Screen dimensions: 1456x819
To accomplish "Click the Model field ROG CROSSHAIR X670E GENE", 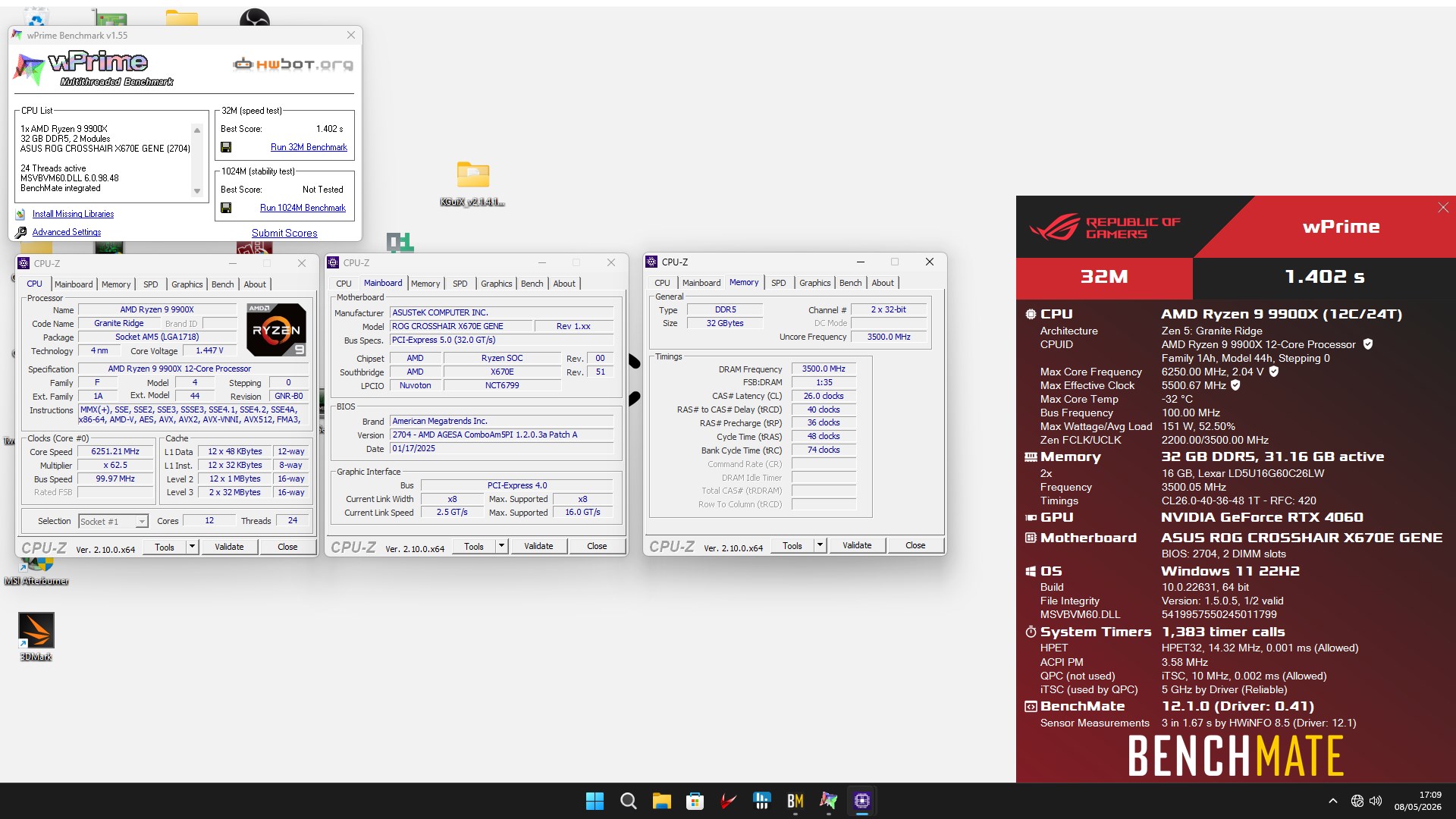I will (461, 327).
